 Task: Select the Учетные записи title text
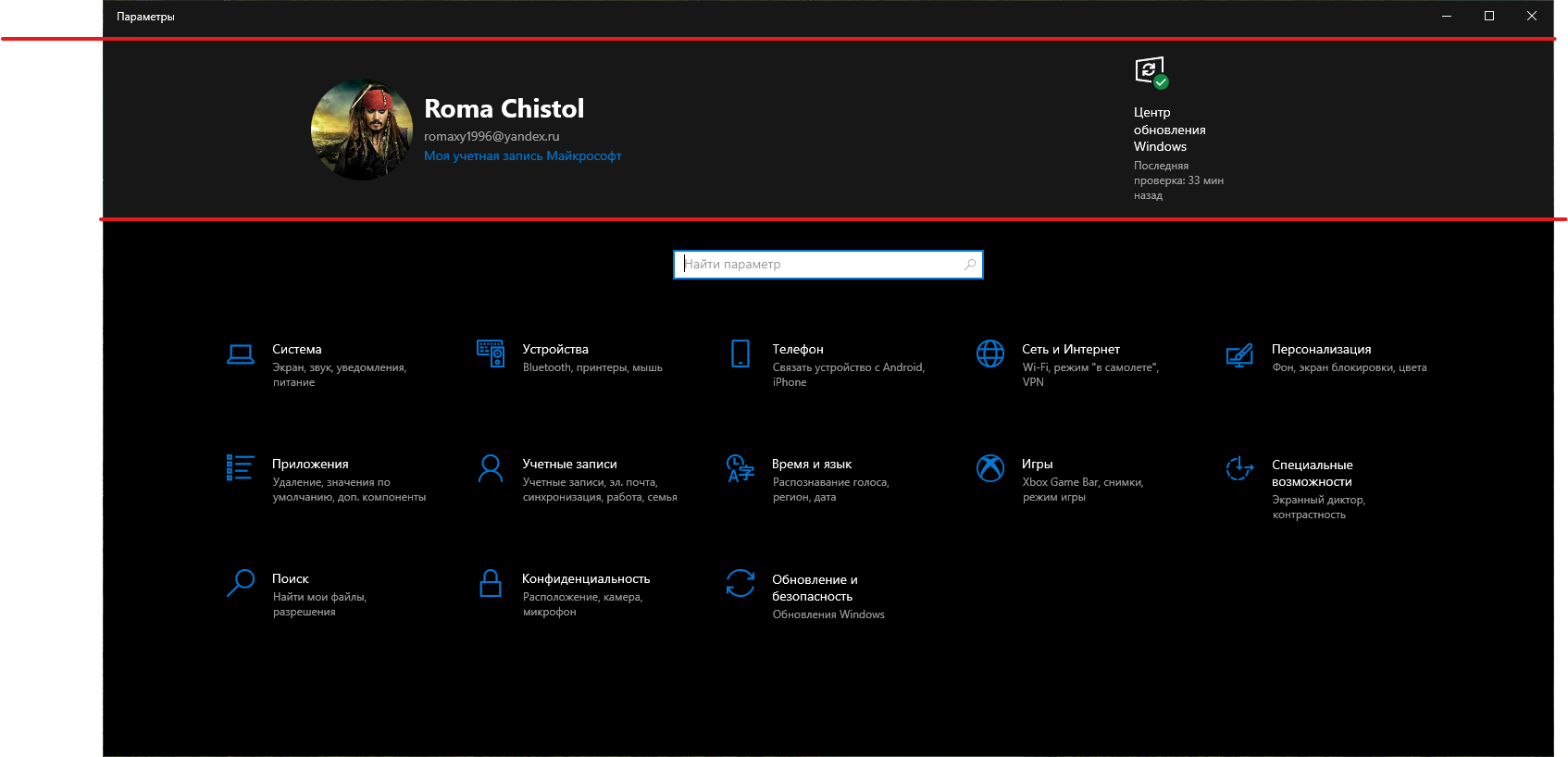click(569, 464)
